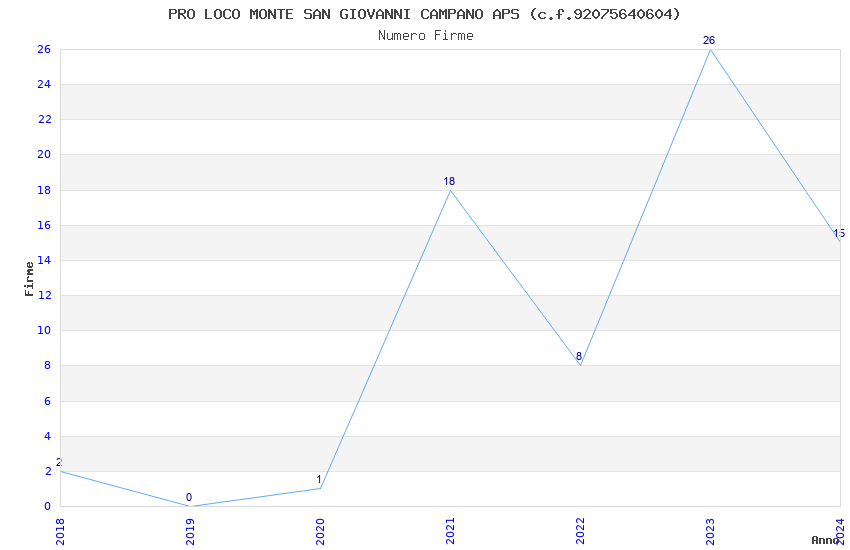Select the 2020 data point labeled 1
This screenshot has height=550, width=850.
320,488
